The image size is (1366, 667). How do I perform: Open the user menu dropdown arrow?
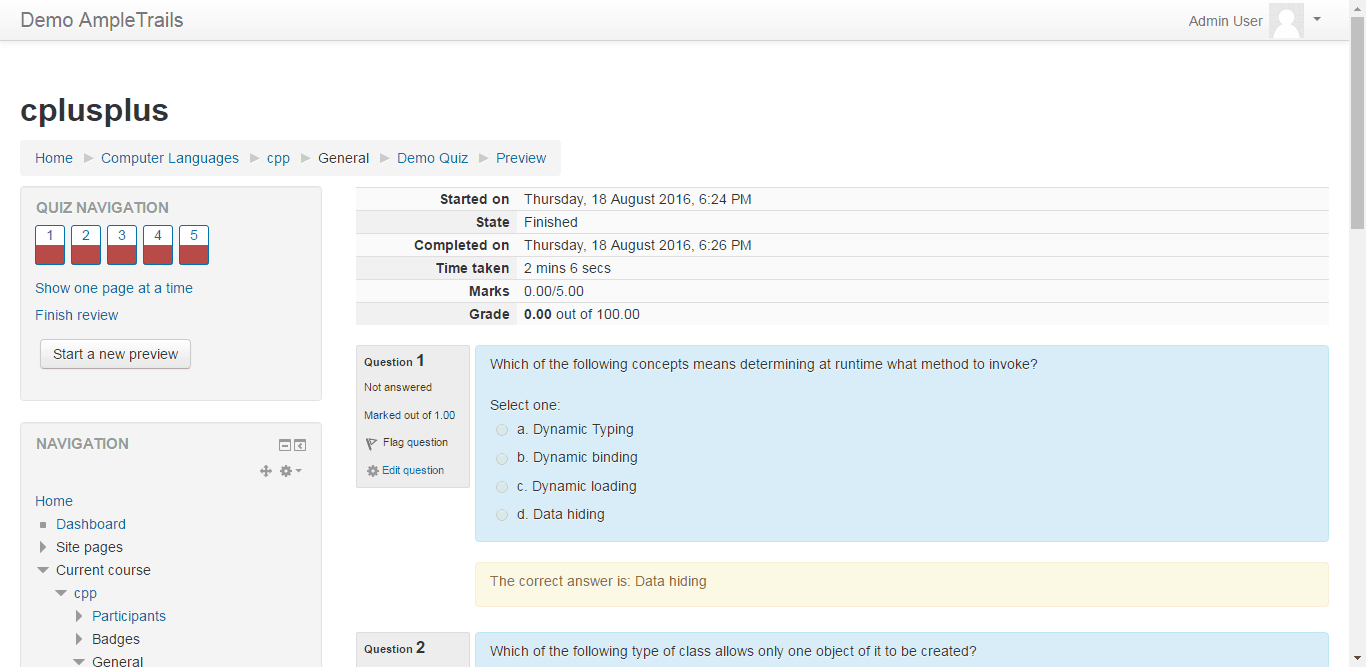[x=1317, y=19]
